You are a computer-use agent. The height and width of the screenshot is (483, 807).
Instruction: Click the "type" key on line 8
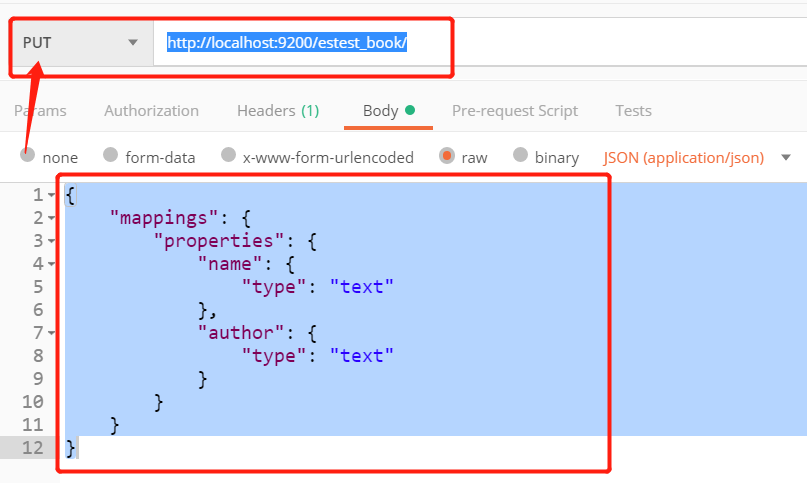[x=274, y=356]
